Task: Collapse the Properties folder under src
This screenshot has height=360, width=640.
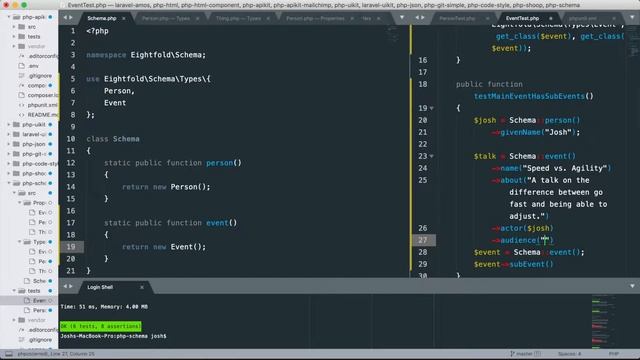Action: pyautogui.click(x=19, y=203)
